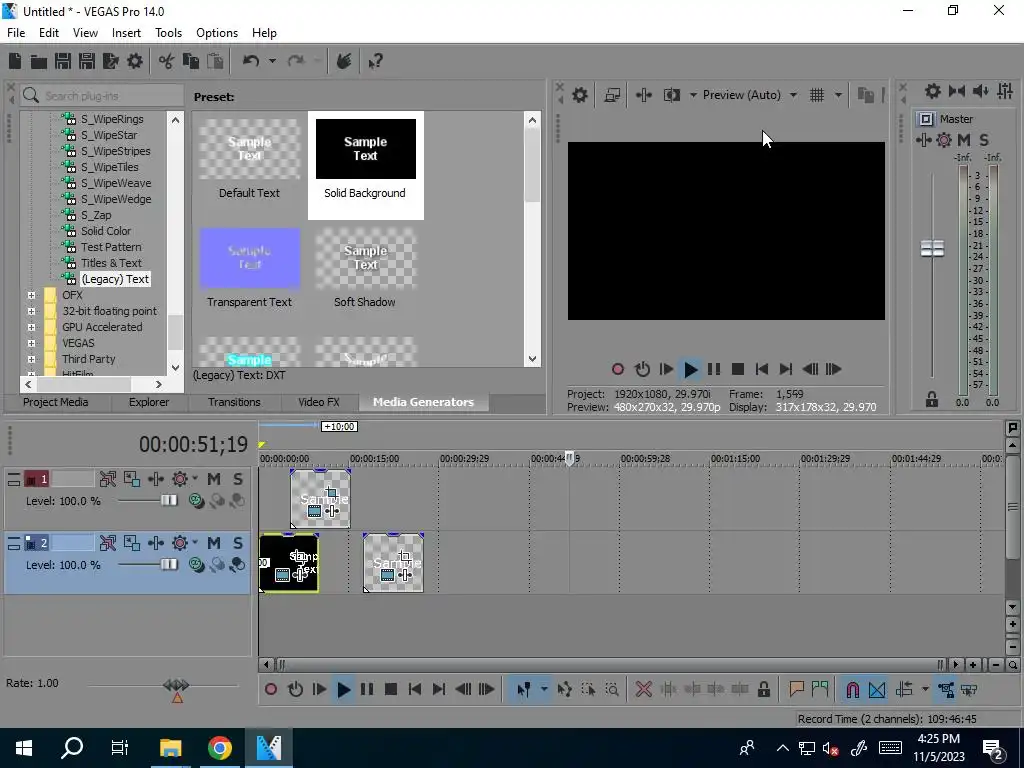Select Solid Color generator

106,231
